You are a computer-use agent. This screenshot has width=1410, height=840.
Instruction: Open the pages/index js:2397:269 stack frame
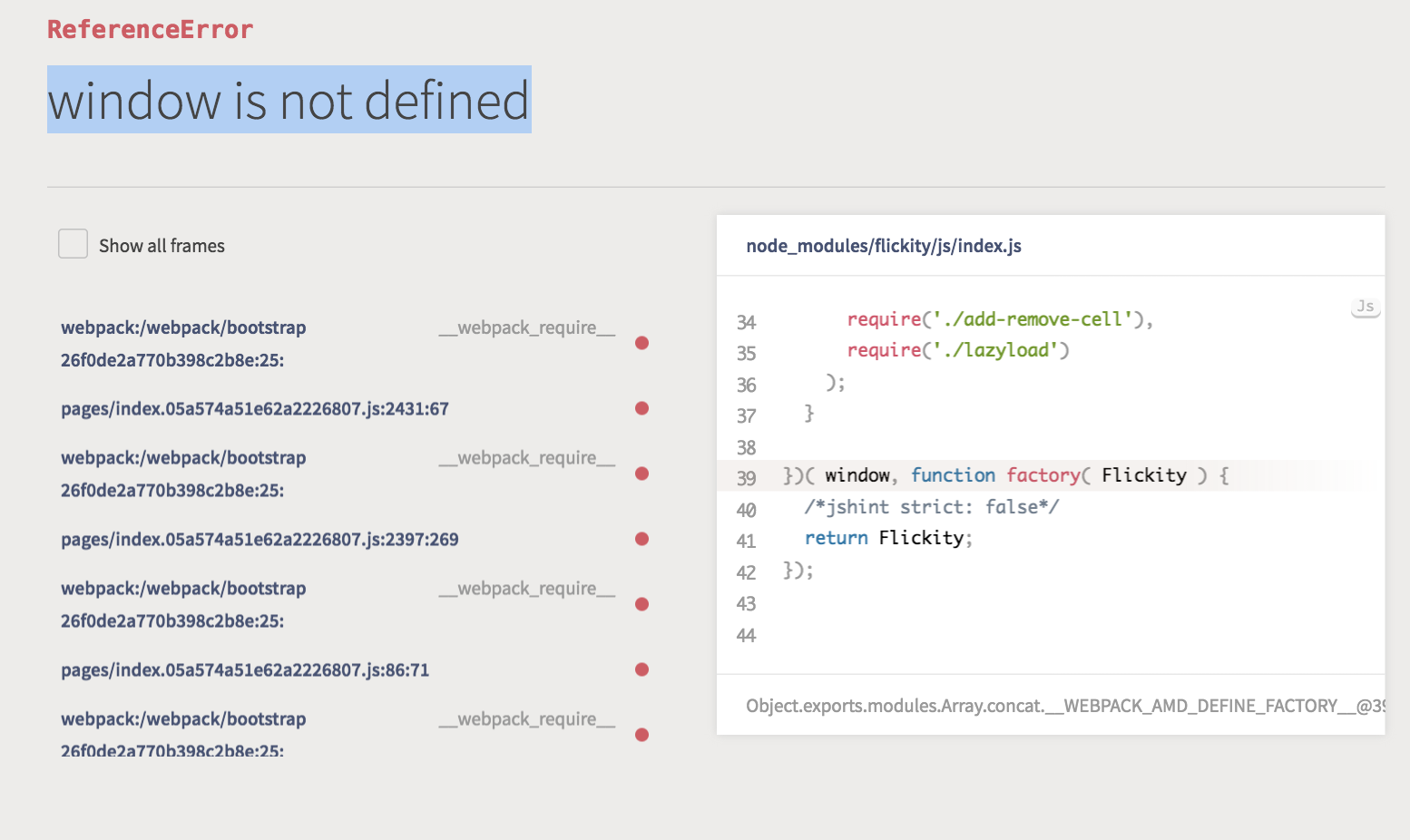coord(259,540)
